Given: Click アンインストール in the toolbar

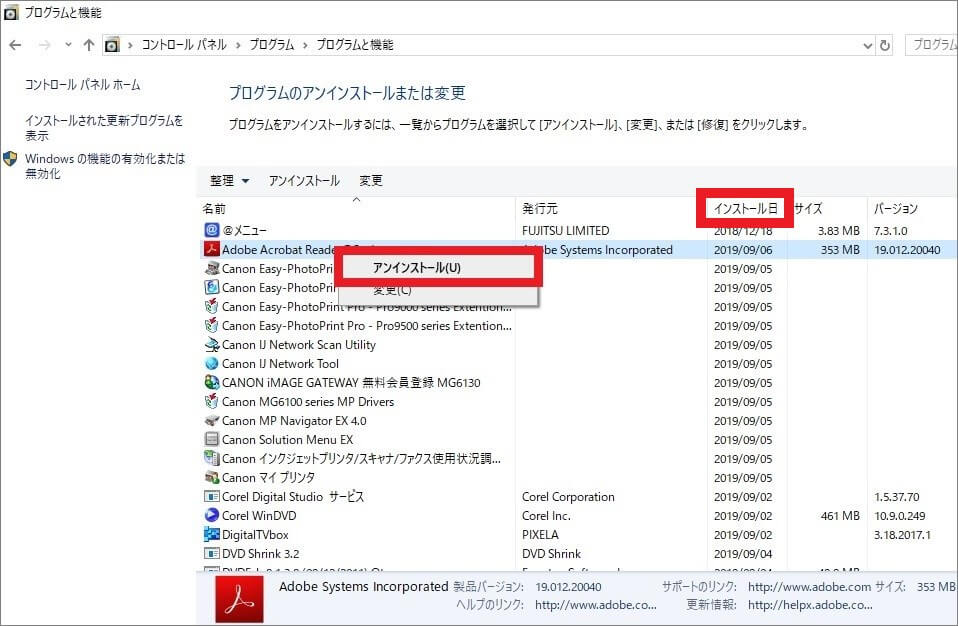Looking at the screenshot, I should coord(304,181).
